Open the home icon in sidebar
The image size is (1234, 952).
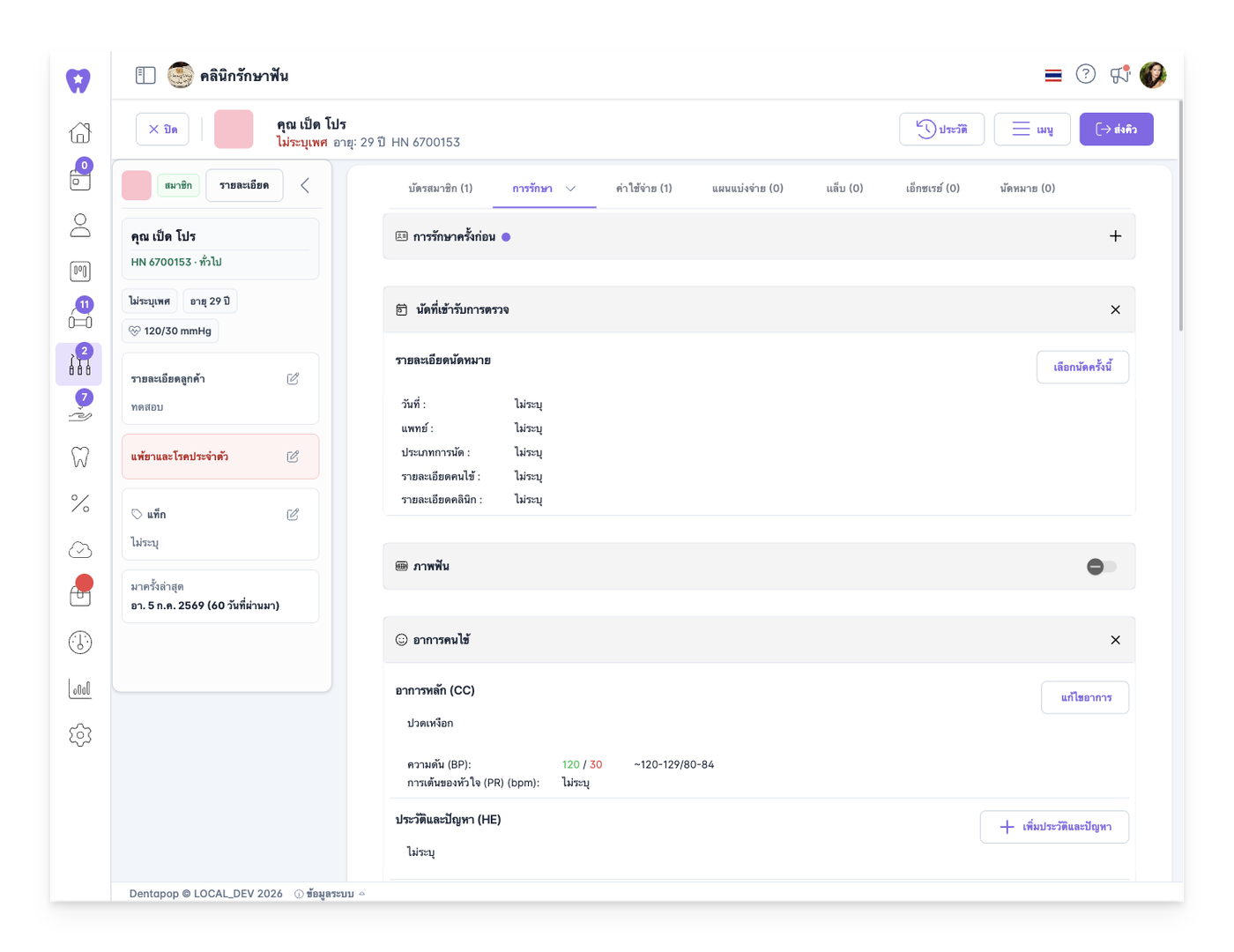point(80,132)
